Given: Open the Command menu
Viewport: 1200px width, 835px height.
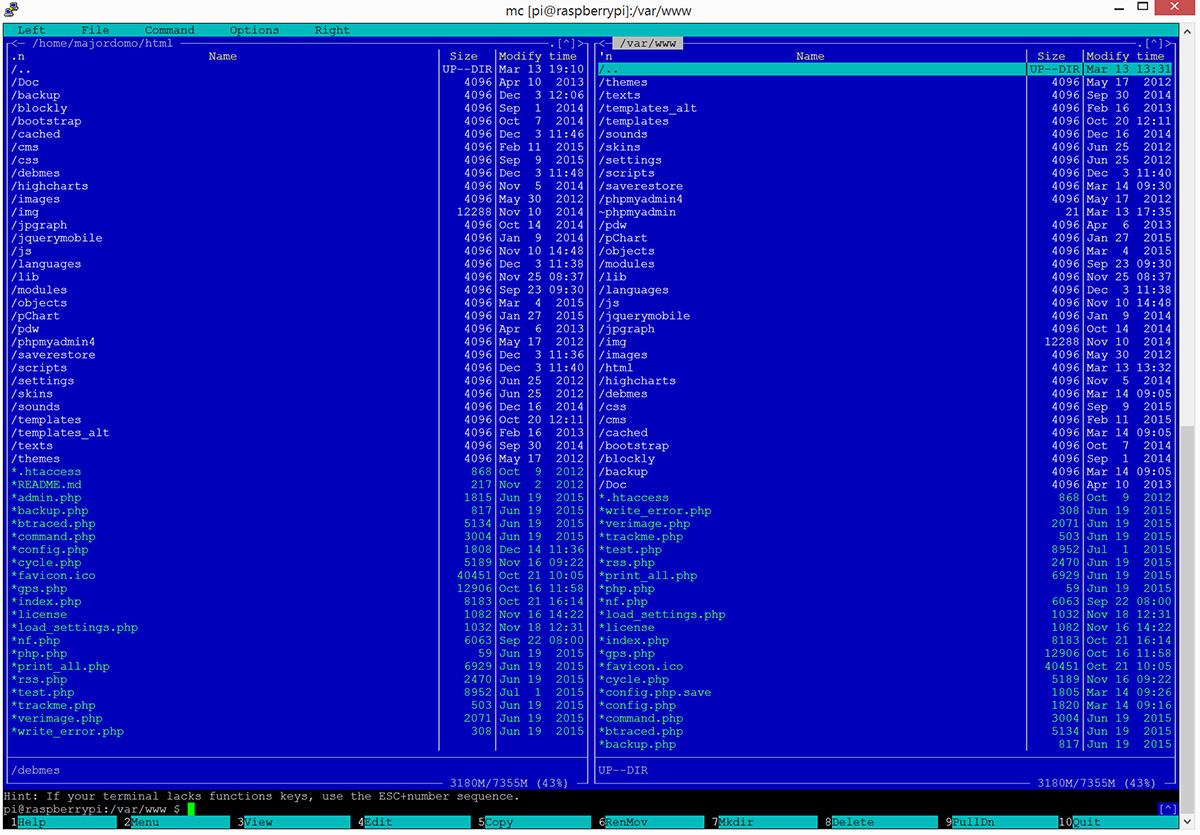Looking at the screenshot, I should coord(170,30).
